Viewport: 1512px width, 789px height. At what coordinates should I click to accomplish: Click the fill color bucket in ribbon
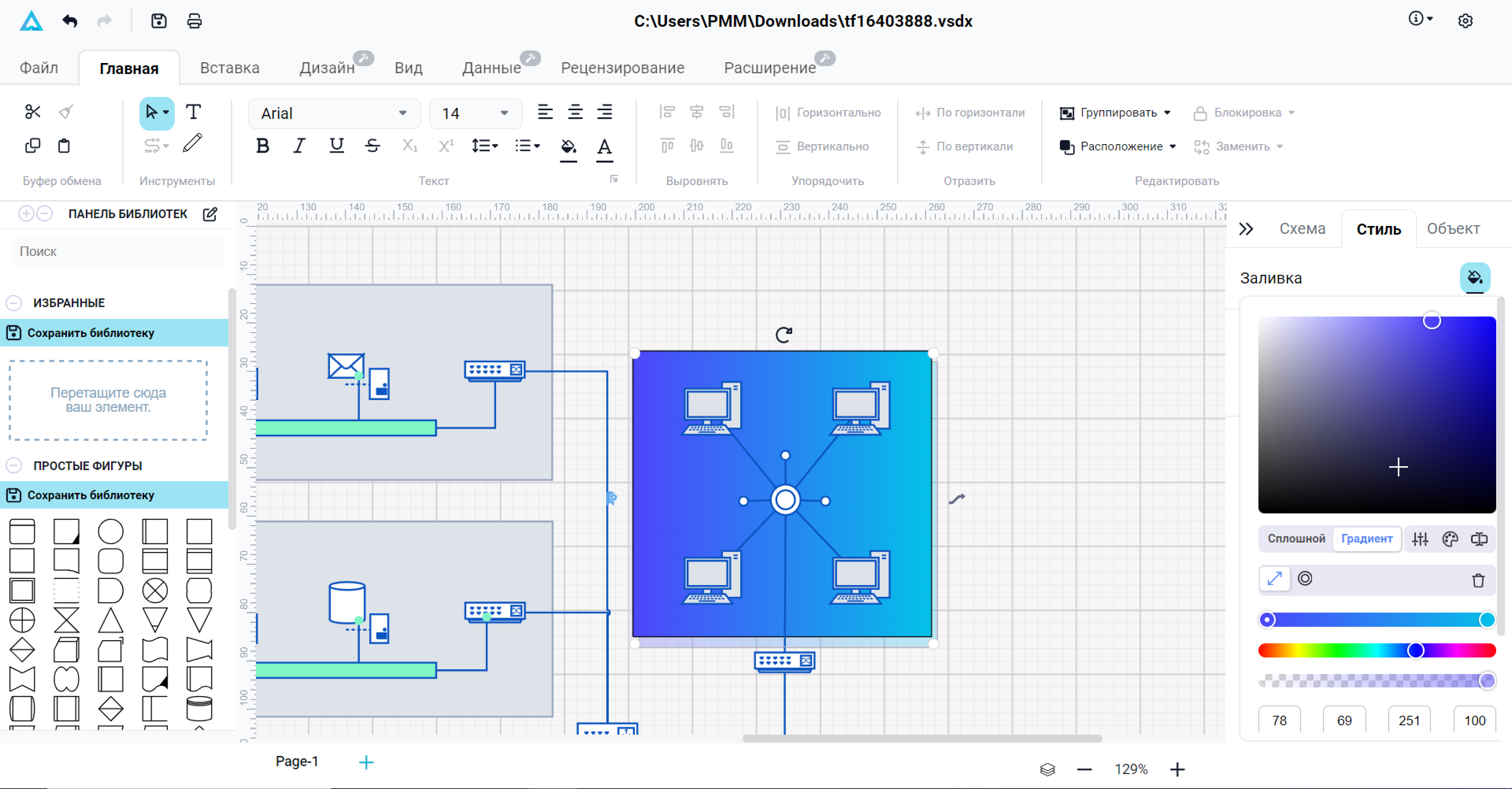coord(567,146)
